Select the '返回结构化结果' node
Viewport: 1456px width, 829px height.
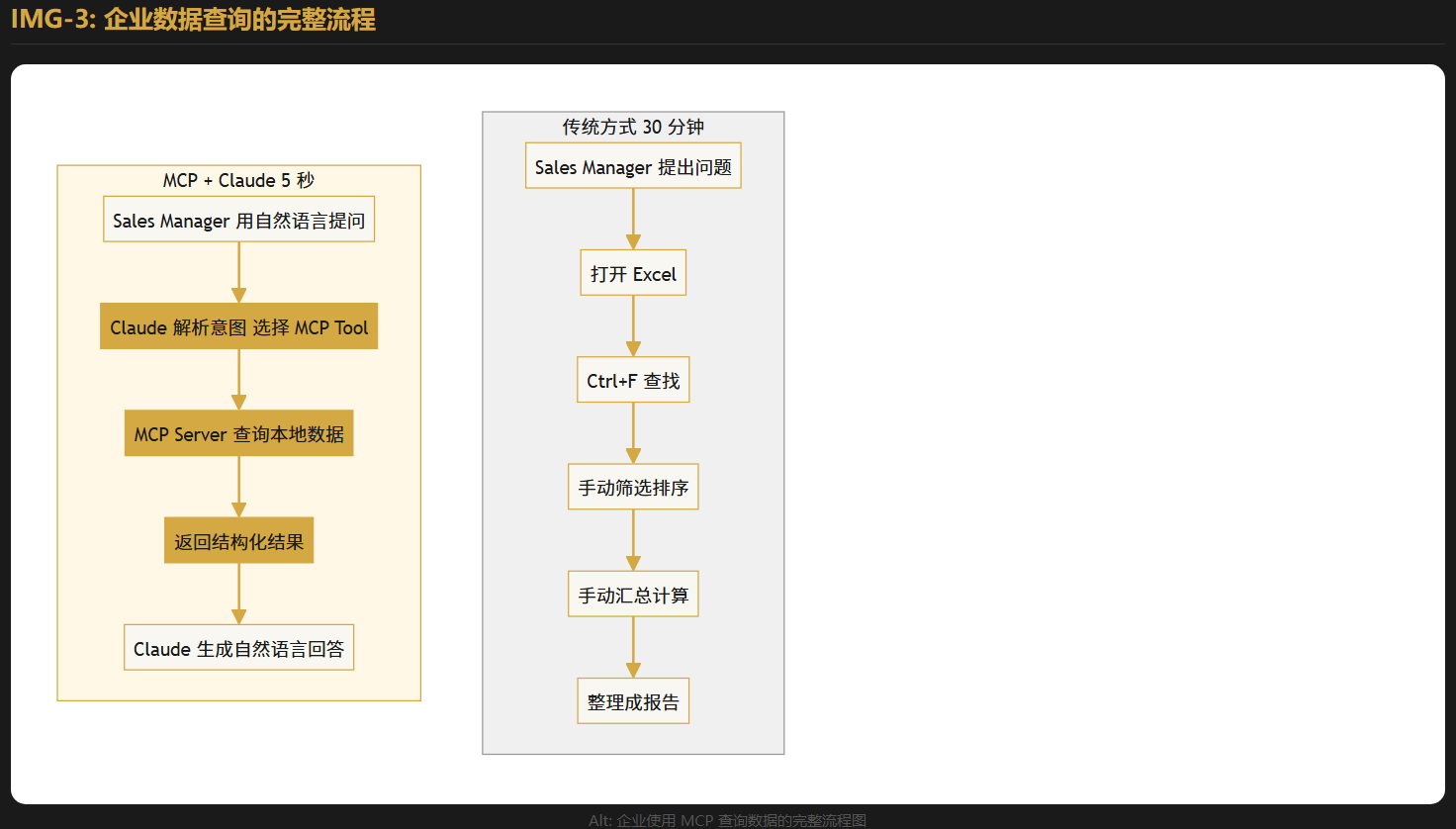coord(238,541)
